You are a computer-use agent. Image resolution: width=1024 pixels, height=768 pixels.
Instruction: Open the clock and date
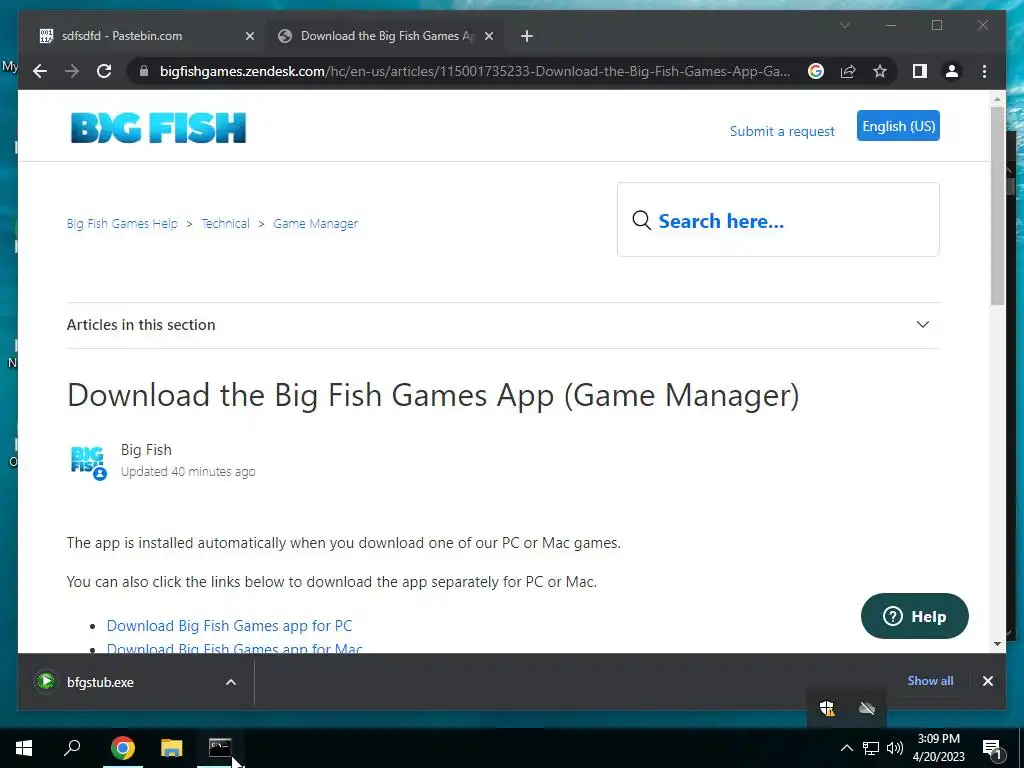(938, 748)
